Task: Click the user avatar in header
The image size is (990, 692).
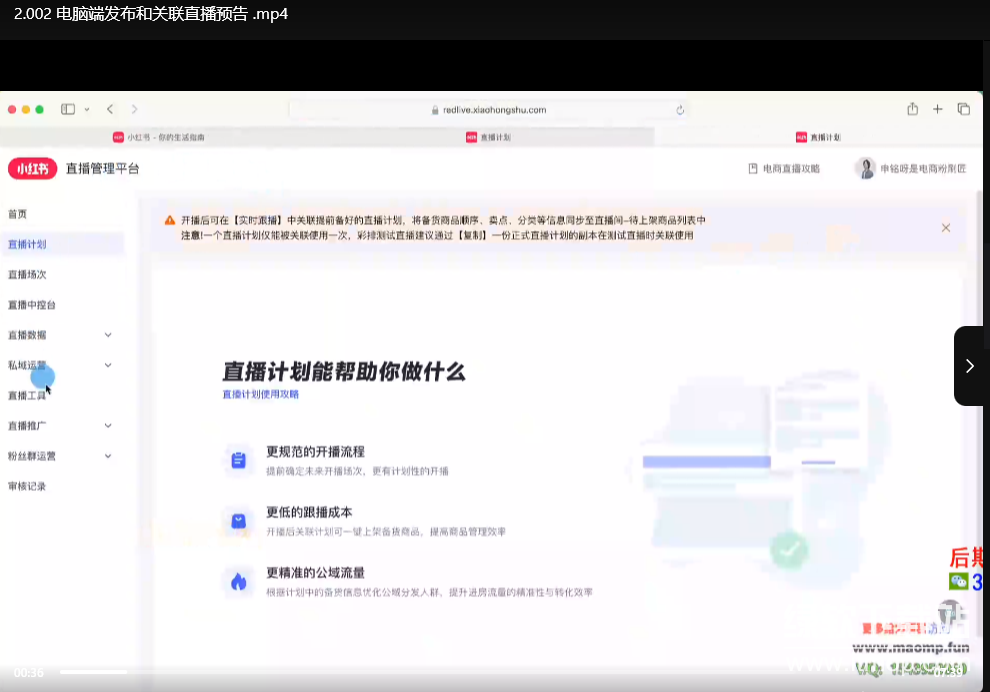Action: [x=865, y=168]
